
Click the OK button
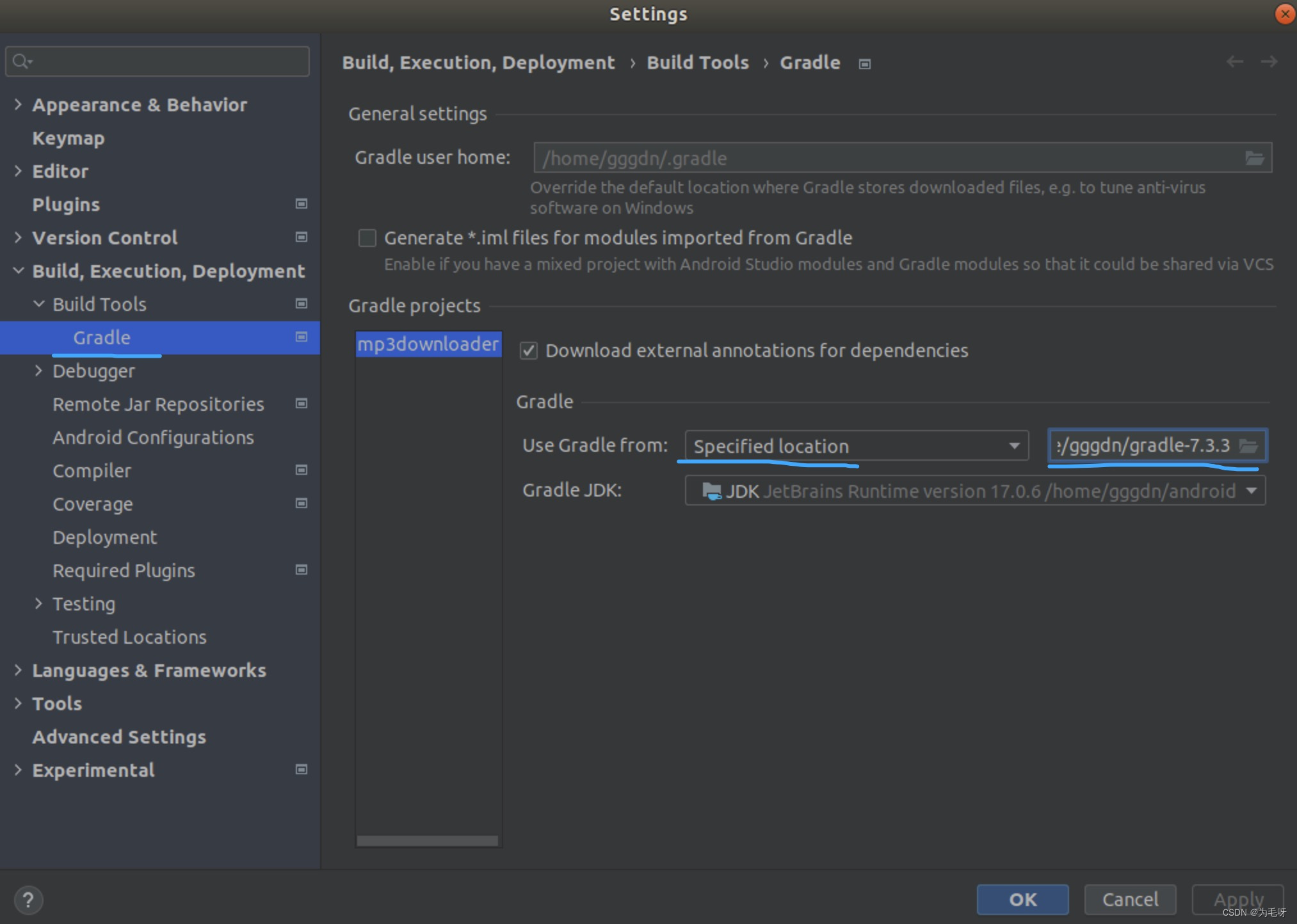click(x=1022, y=899)
